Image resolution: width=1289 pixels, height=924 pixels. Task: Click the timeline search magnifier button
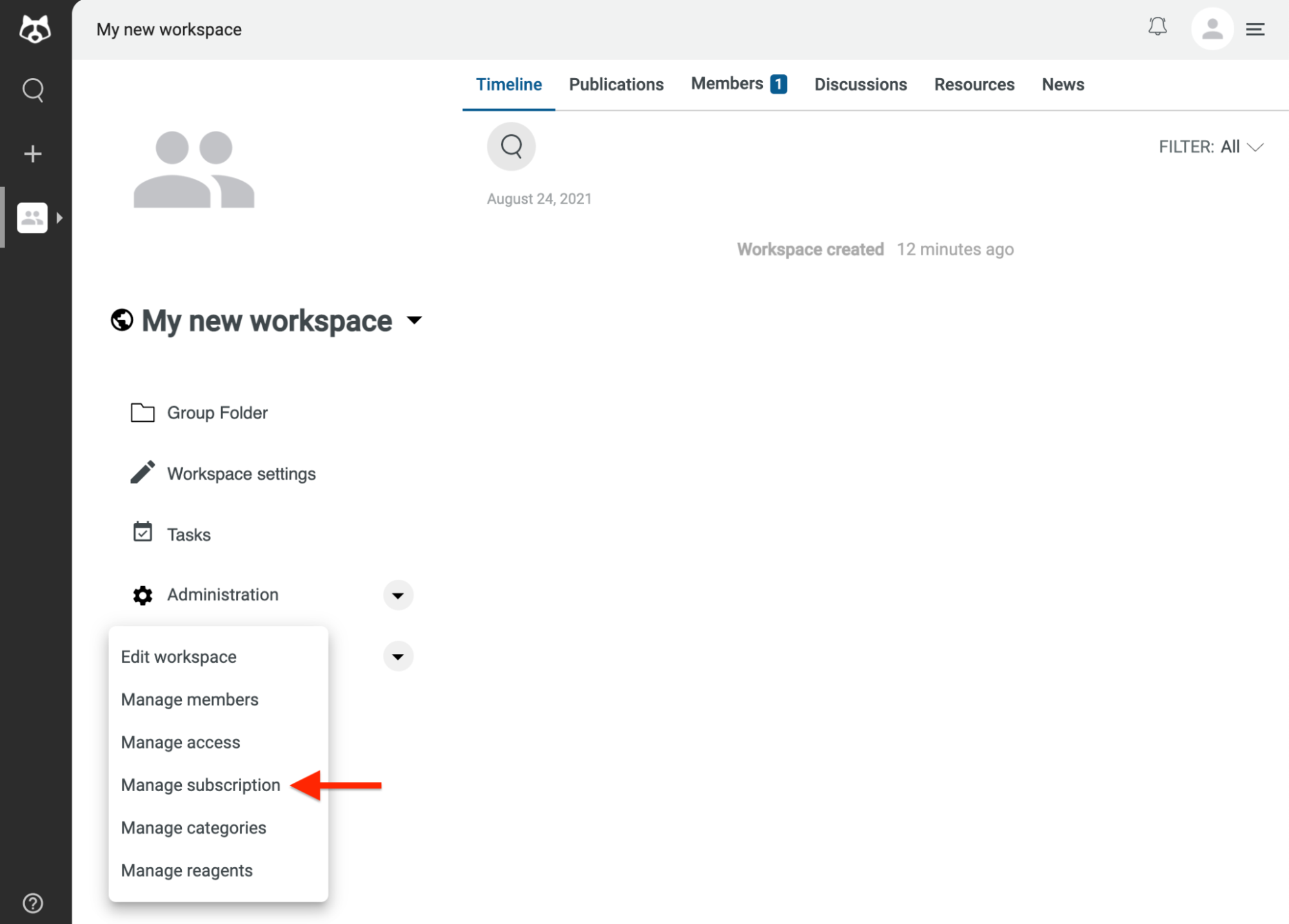click(x=511, y=146)
